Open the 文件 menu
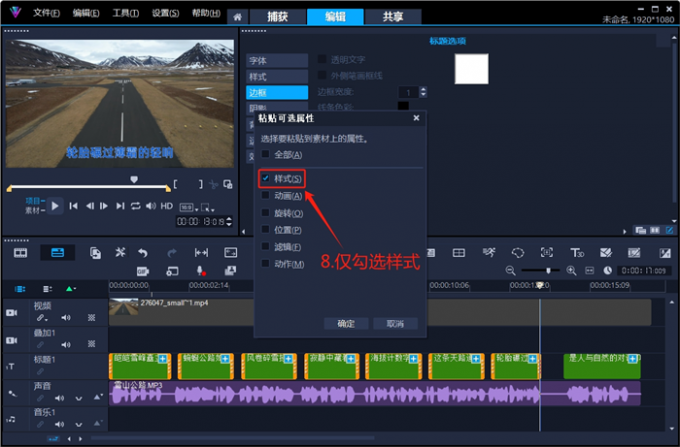The height and width of the screenshot is (447, 680). (46, 13)
